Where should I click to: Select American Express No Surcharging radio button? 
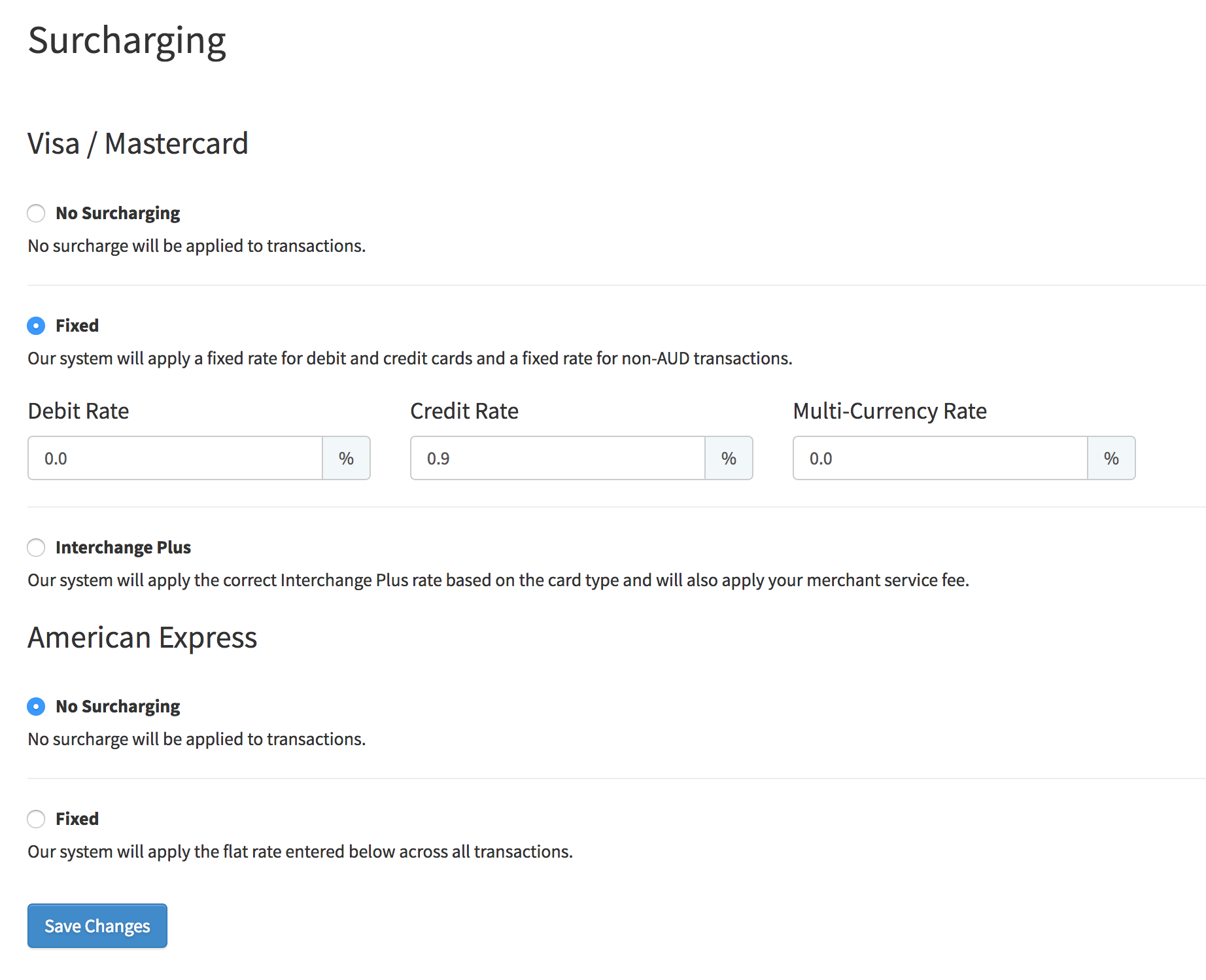coord(36,707)
